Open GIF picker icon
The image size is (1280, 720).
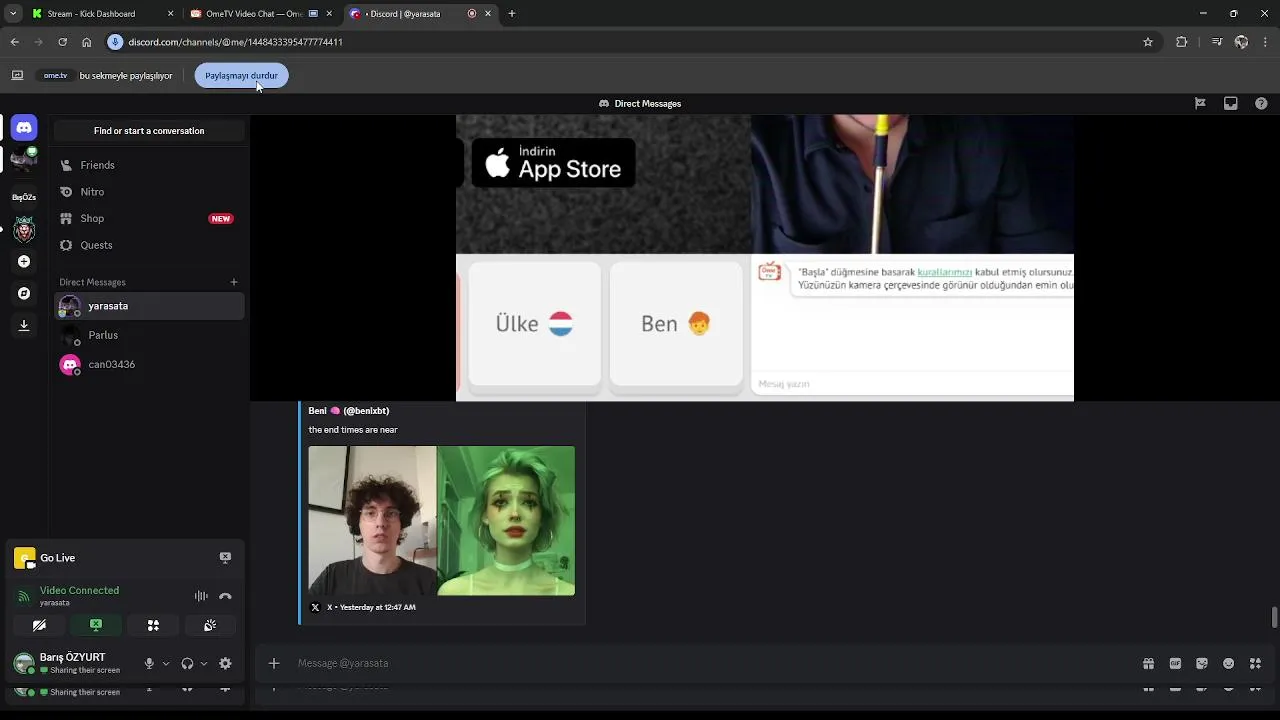coord(1175,663)
